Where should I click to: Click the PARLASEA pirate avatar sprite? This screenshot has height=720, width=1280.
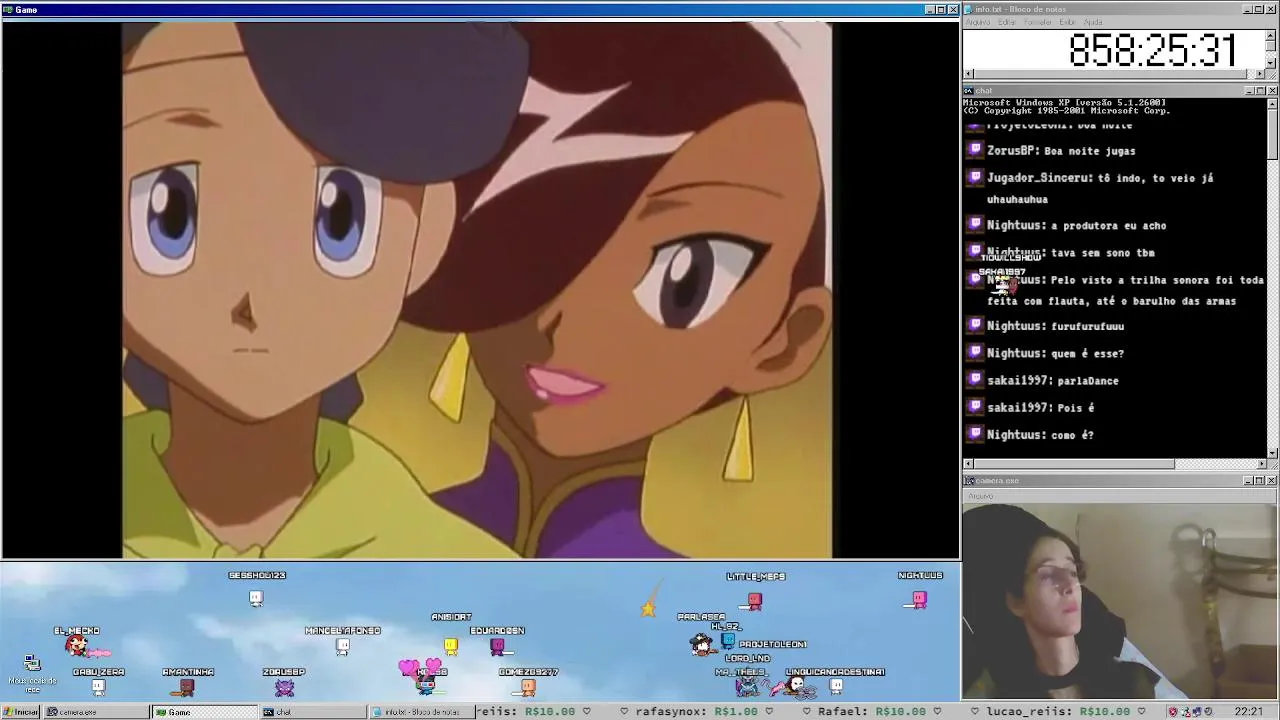(703, 645)
